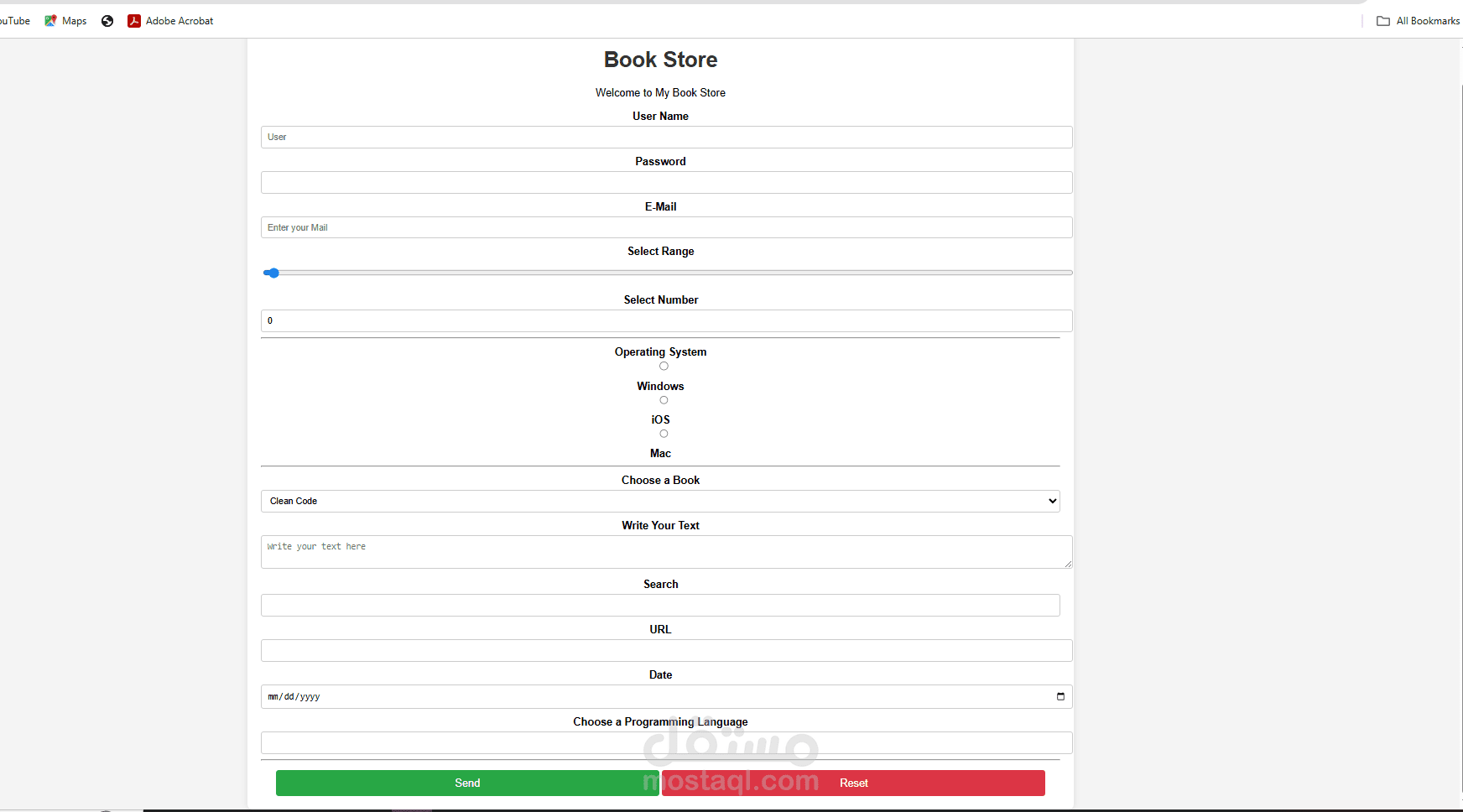The height and width of the screenshot is (812, 1463).
Task: Focus the URL input field
Action: point(666,650)
